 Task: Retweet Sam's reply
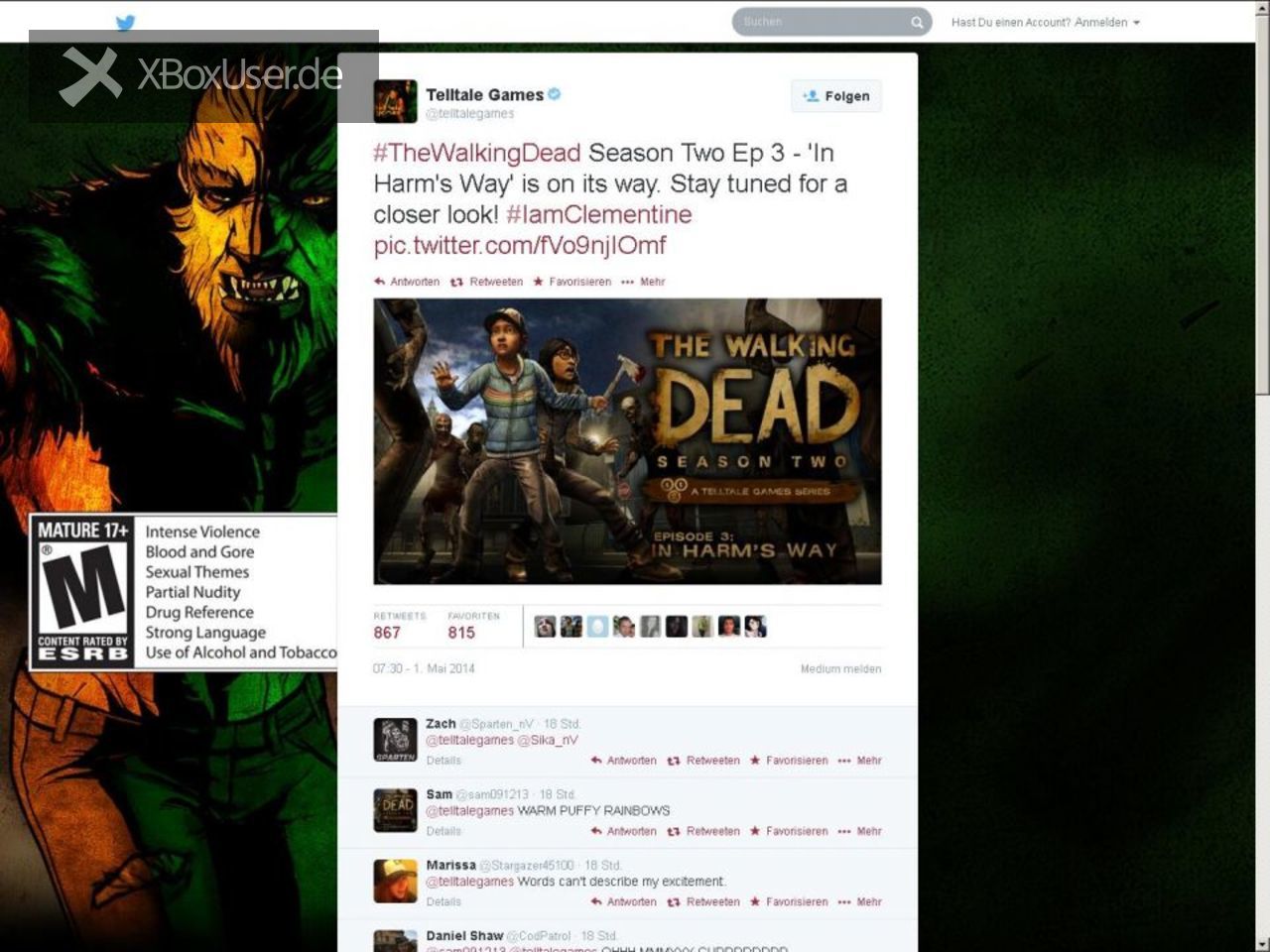(703, 831)
